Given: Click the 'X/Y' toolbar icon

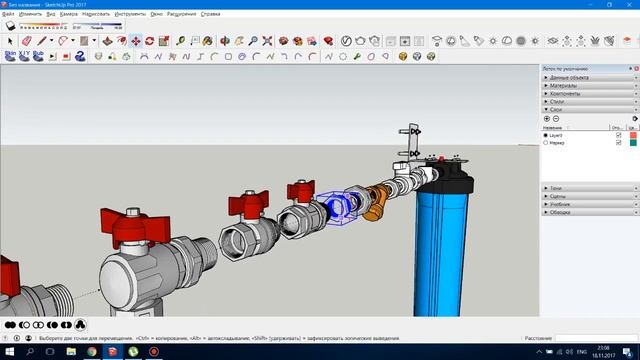Looking at the screenshot, I should [x=24, y=56].
